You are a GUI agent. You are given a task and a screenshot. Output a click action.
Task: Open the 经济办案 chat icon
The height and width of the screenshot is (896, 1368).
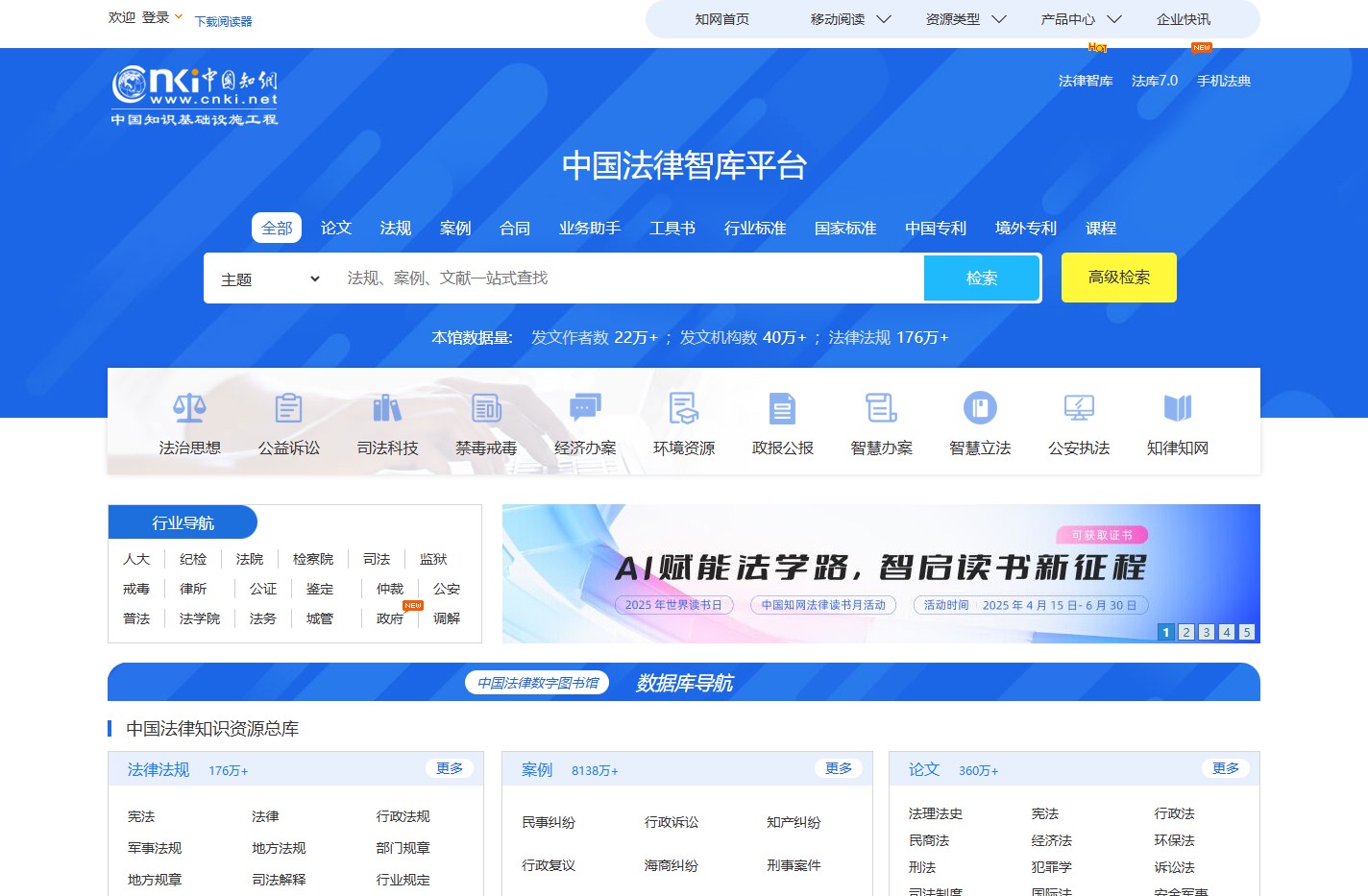coord(585,408)
